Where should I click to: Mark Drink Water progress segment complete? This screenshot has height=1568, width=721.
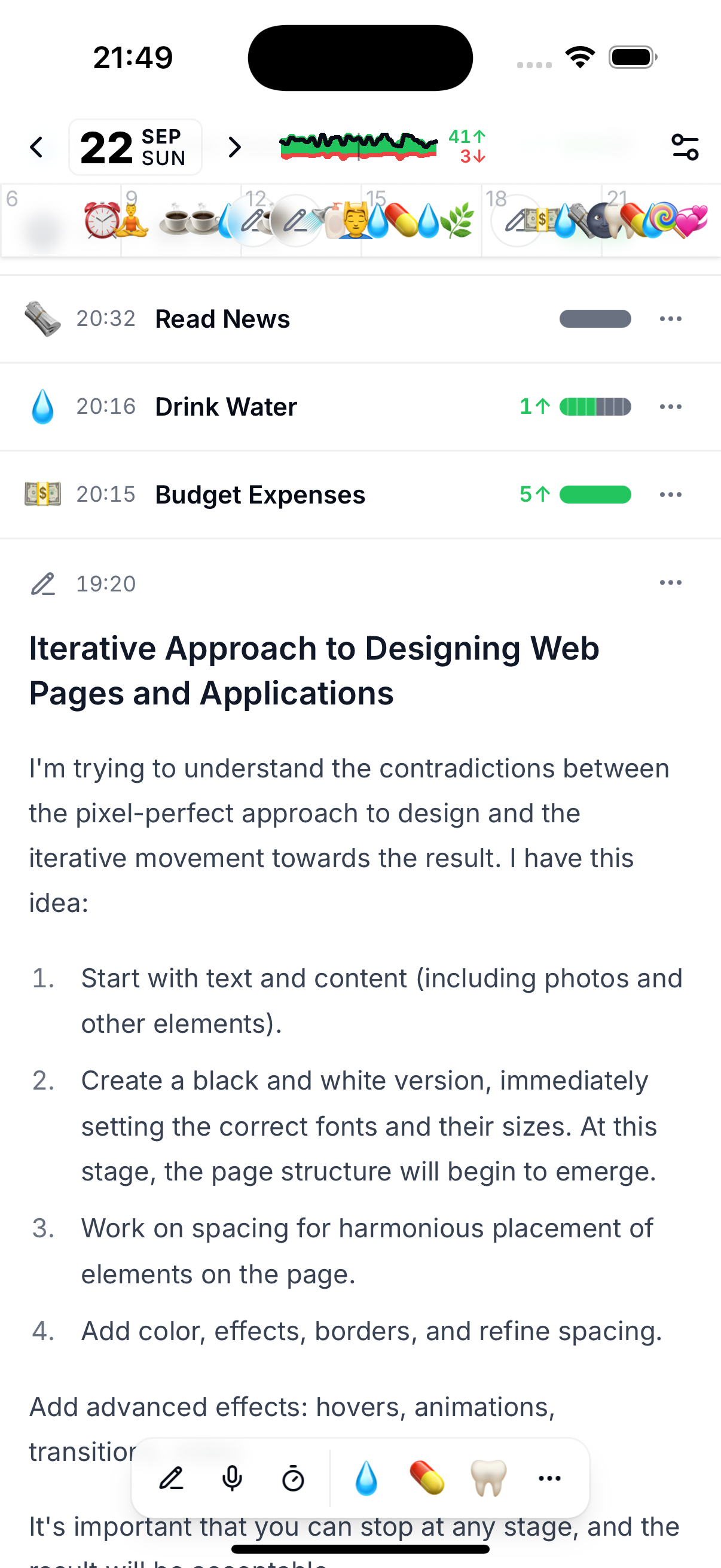tap(595, 406)
